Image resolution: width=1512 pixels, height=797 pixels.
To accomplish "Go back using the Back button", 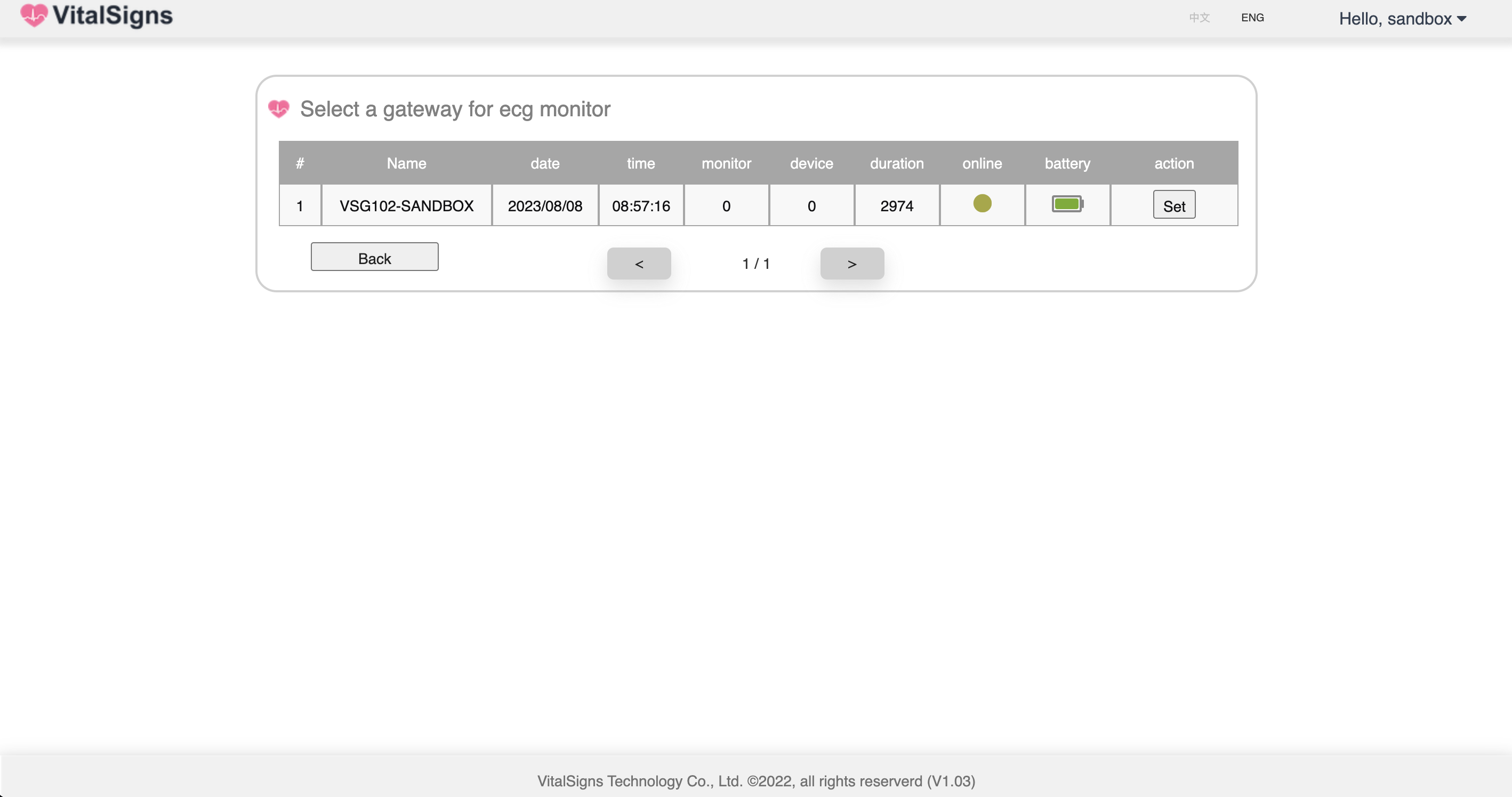I will tap(374, 257).
